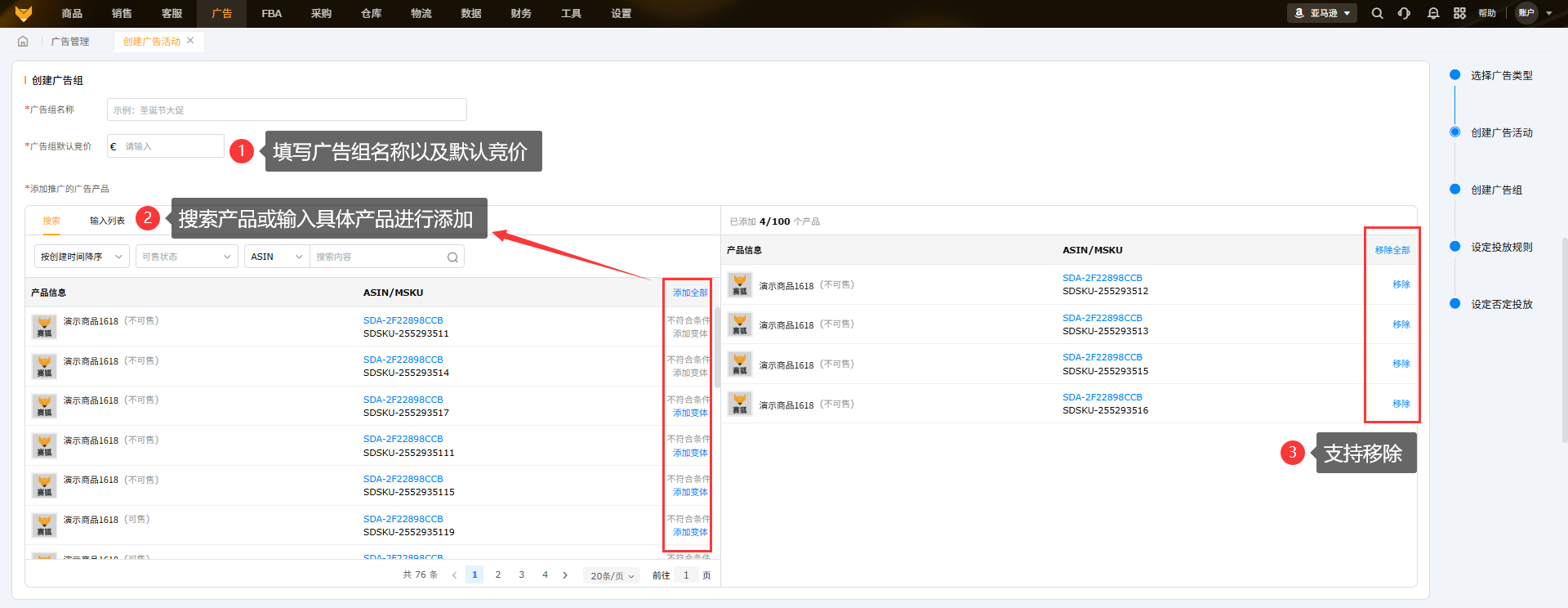Open the search magnifier in the top bar
Screen dimensions: 1568x608
1377,13
